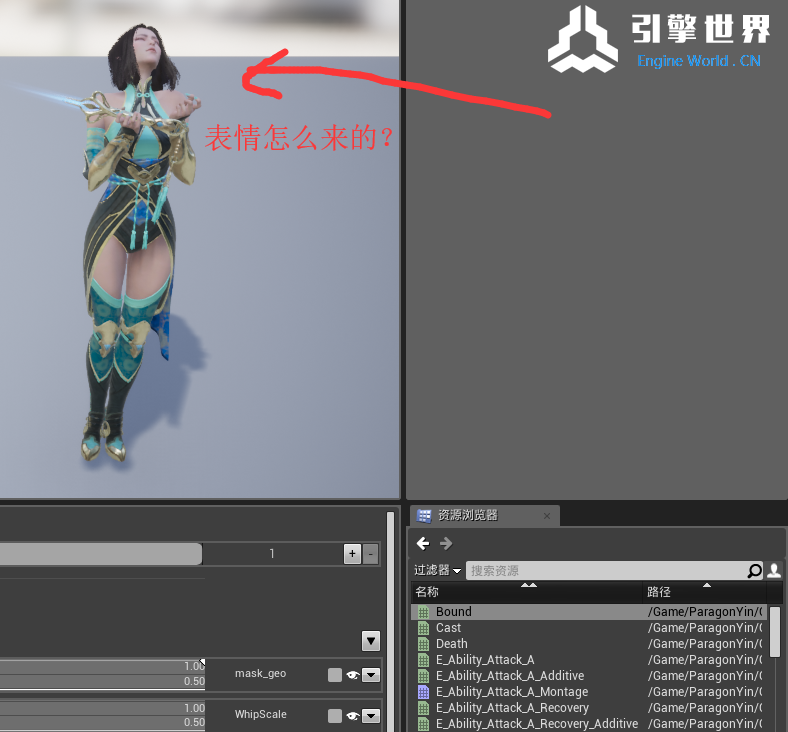788x732 pixels.
Task: Click the 资源浏览器 tab icon
Action: pos(424,515)
